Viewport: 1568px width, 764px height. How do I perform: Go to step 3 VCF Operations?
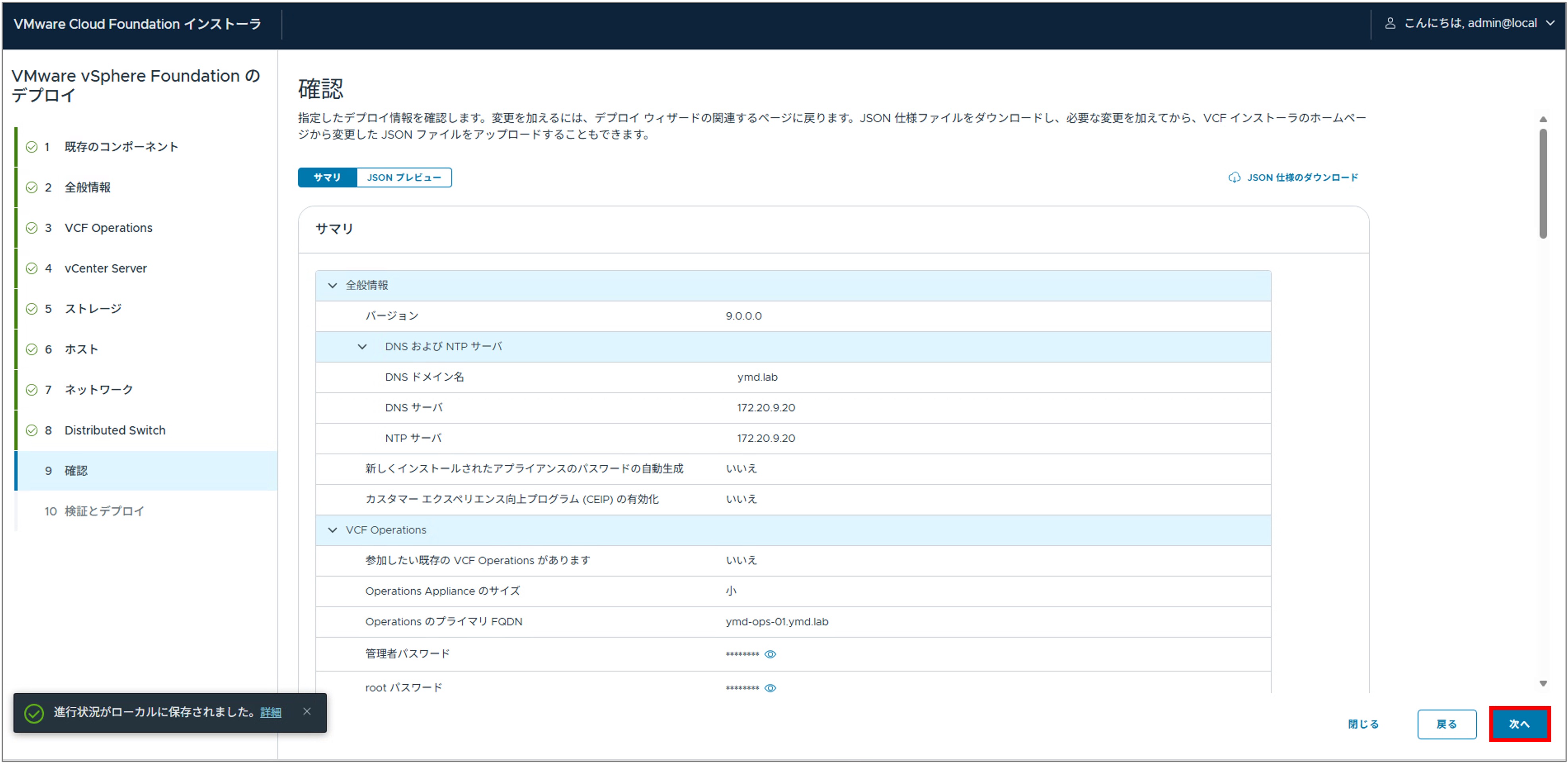tap(146, 228)
